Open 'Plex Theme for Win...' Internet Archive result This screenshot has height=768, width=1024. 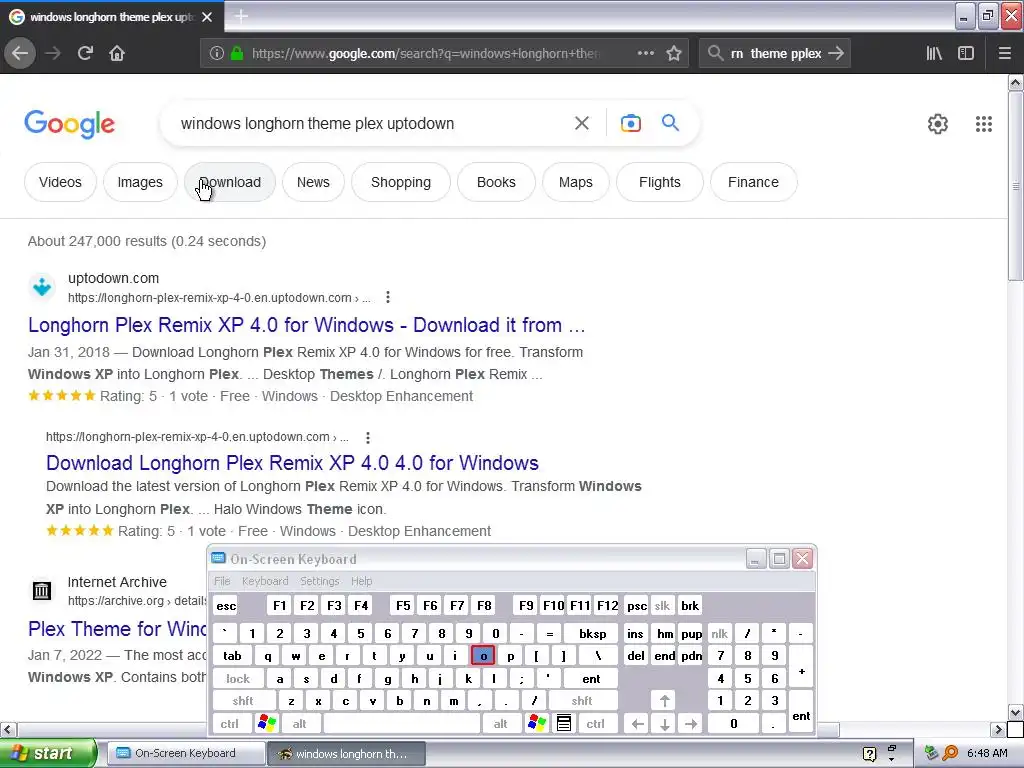(x=117, y=629)
